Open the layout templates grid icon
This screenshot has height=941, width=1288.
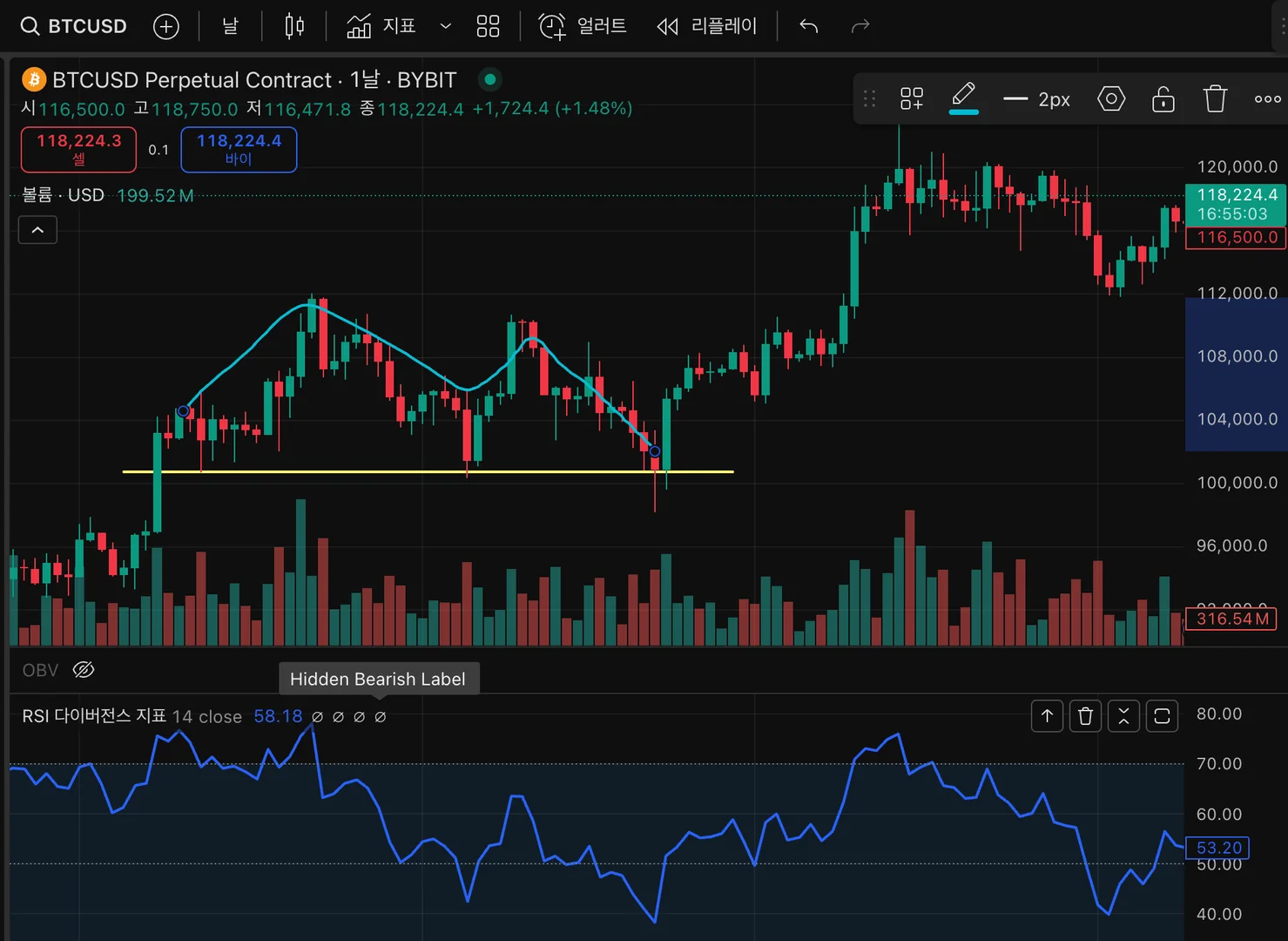488,26
